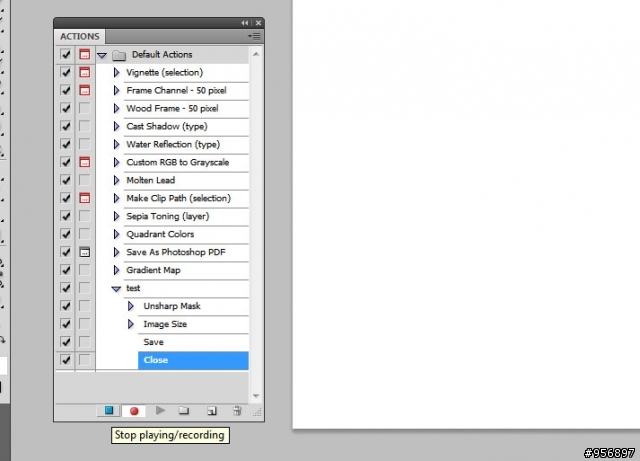
Task: Toggle empty dialog box for Wood Frame
Action: [x=84, y=108]
